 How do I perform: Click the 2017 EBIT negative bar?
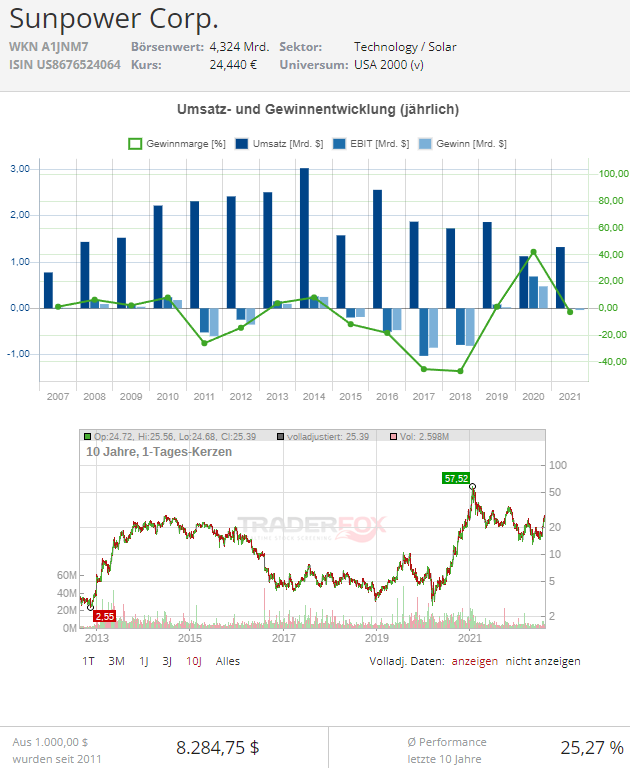[x=424, y=332]
